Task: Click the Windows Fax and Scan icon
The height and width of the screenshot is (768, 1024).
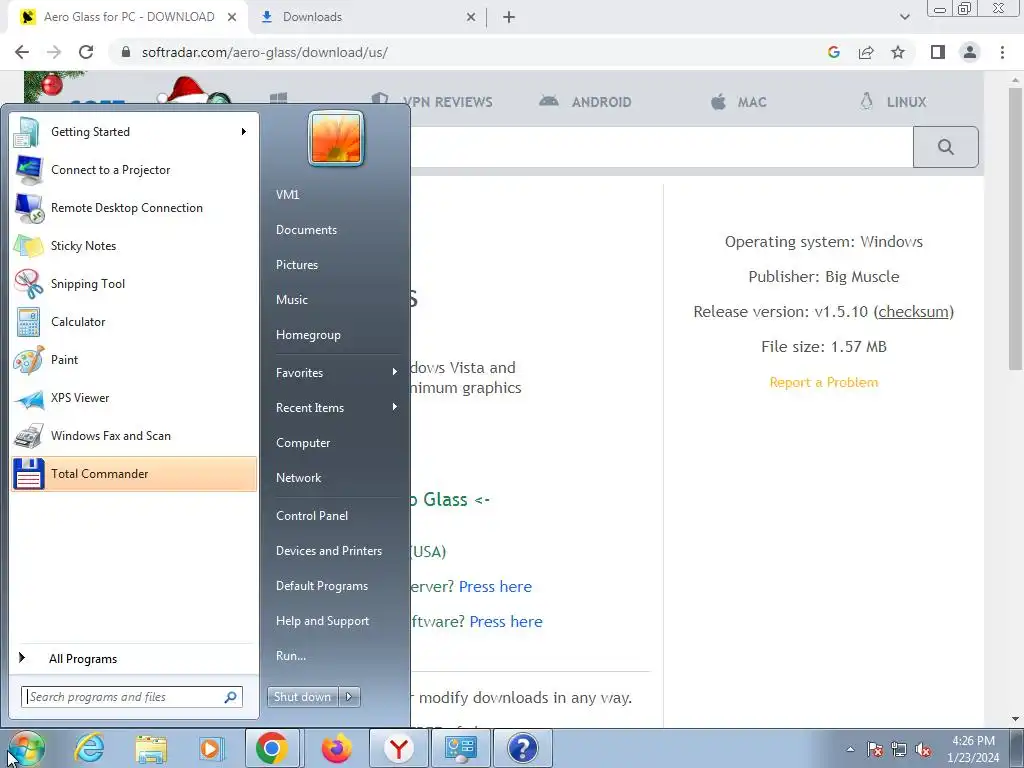Action: 29,436
